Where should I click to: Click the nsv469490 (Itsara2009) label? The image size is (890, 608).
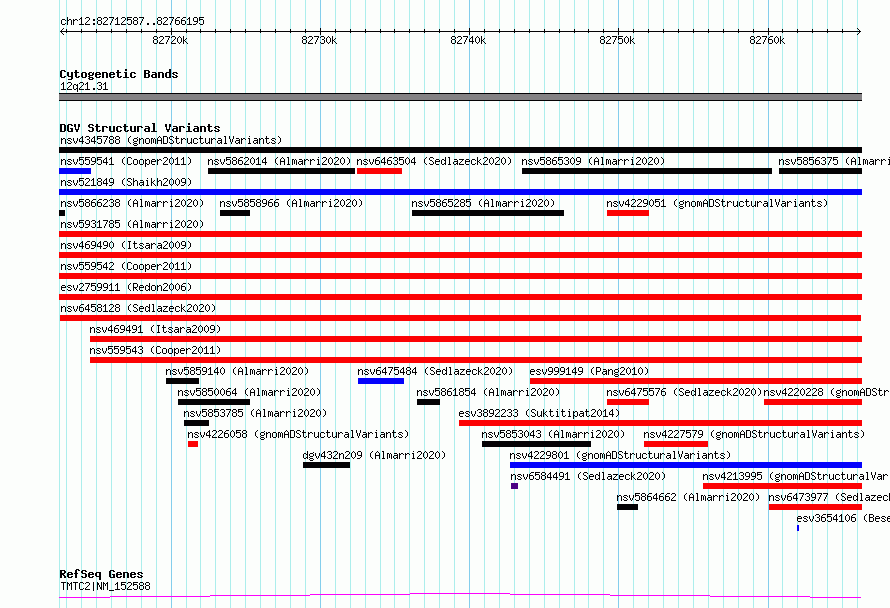[x=126, y=245]
